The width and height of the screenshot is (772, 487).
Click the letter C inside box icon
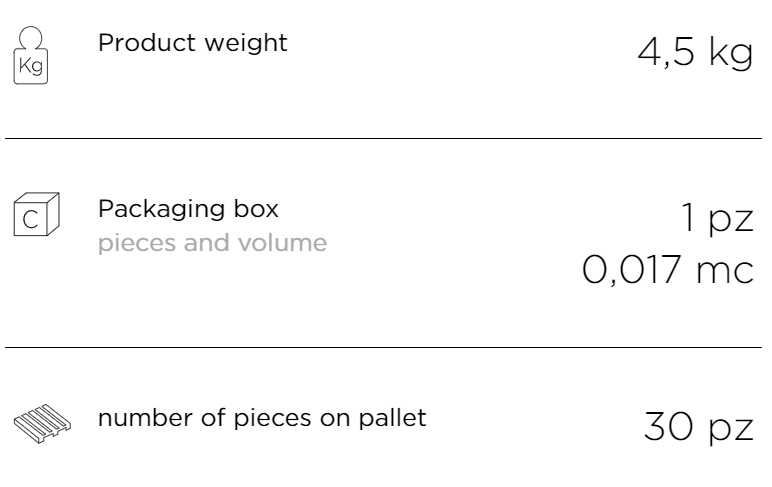pyautogui.click(x=31, y=220)
